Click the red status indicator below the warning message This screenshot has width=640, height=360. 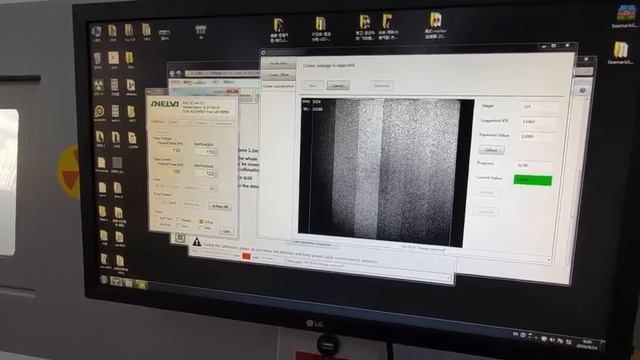coord(246,256)
